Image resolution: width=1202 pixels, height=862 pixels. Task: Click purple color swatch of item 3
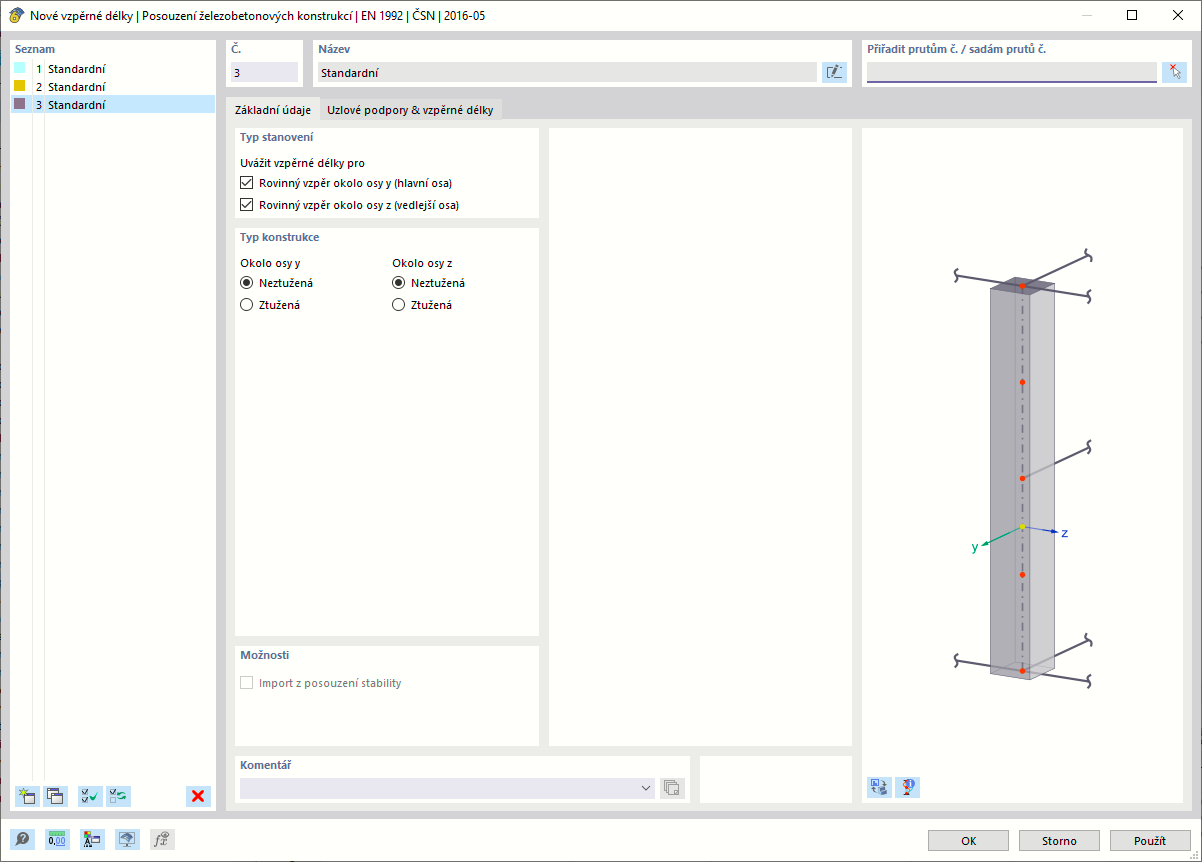tap(19, 104)
